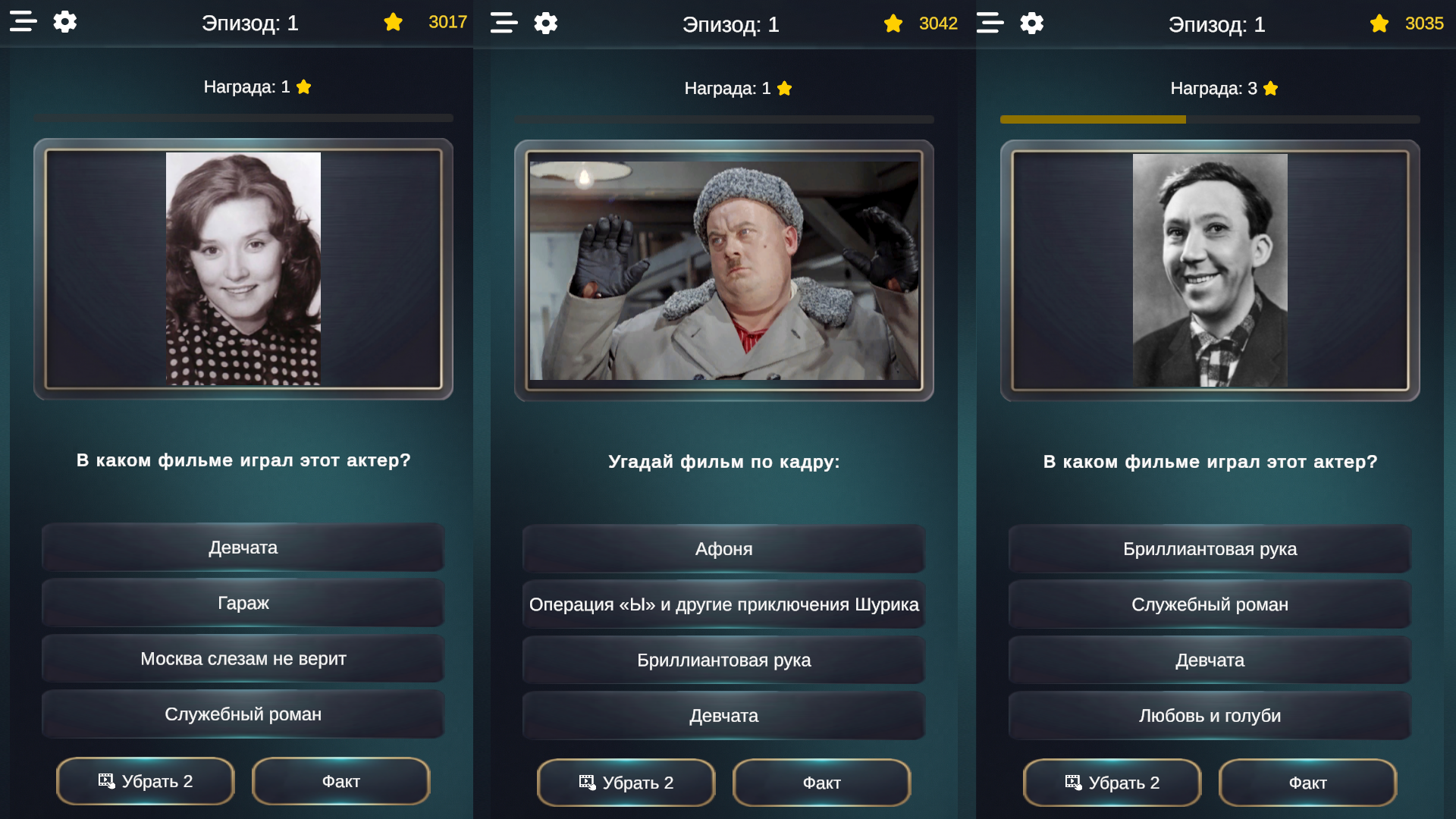Select Москва слезам не верит answer
1456x819 pixels.
[243, 659]
